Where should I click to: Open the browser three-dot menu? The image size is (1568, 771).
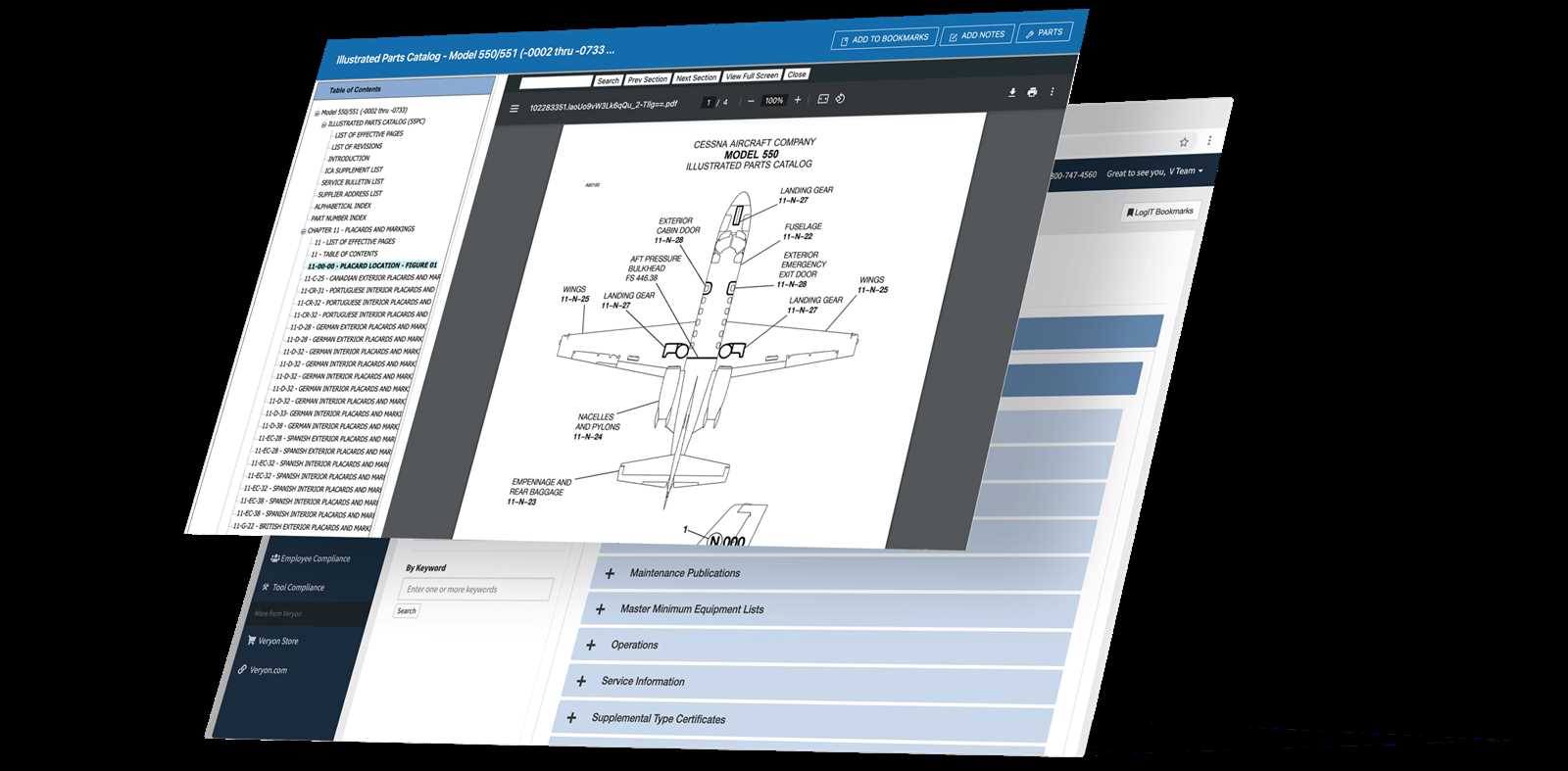(x=1209, y=141)
